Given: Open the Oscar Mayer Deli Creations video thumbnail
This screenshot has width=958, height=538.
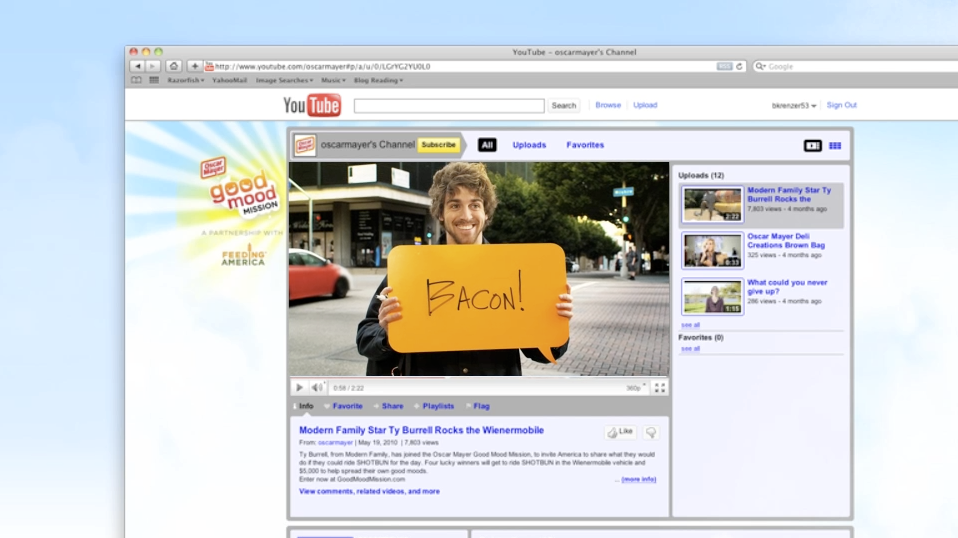Looking at the screenshot, I should [712, 250].
